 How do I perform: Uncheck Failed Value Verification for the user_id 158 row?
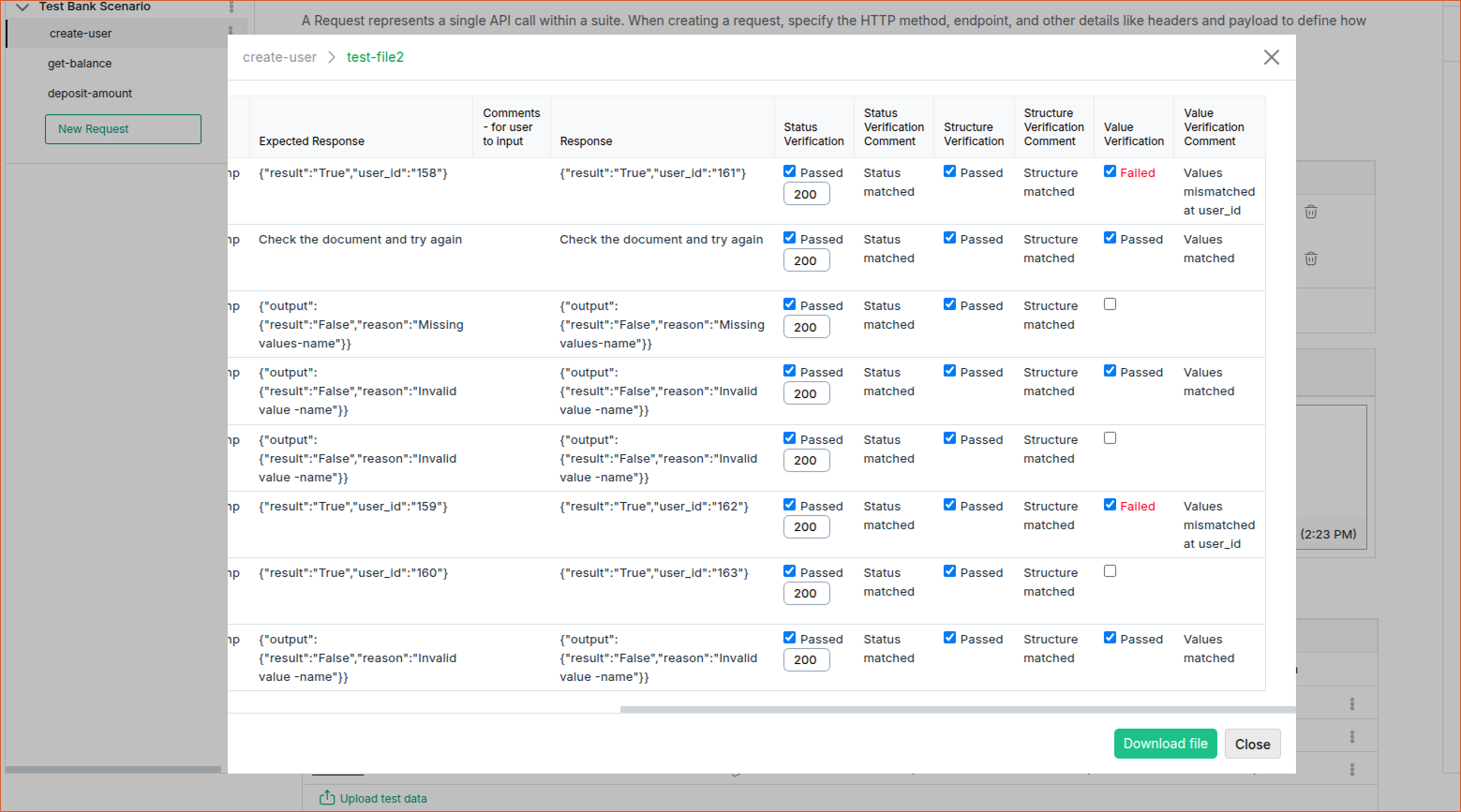pyautogui.click(x=1111, y=171)
